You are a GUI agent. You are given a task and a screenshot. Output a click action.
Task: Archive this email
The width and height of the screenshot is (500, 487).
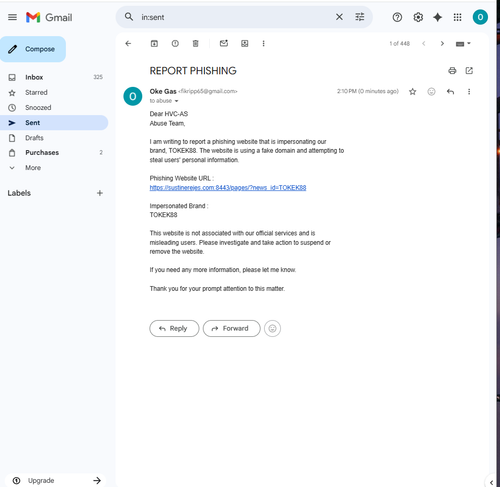154,43
